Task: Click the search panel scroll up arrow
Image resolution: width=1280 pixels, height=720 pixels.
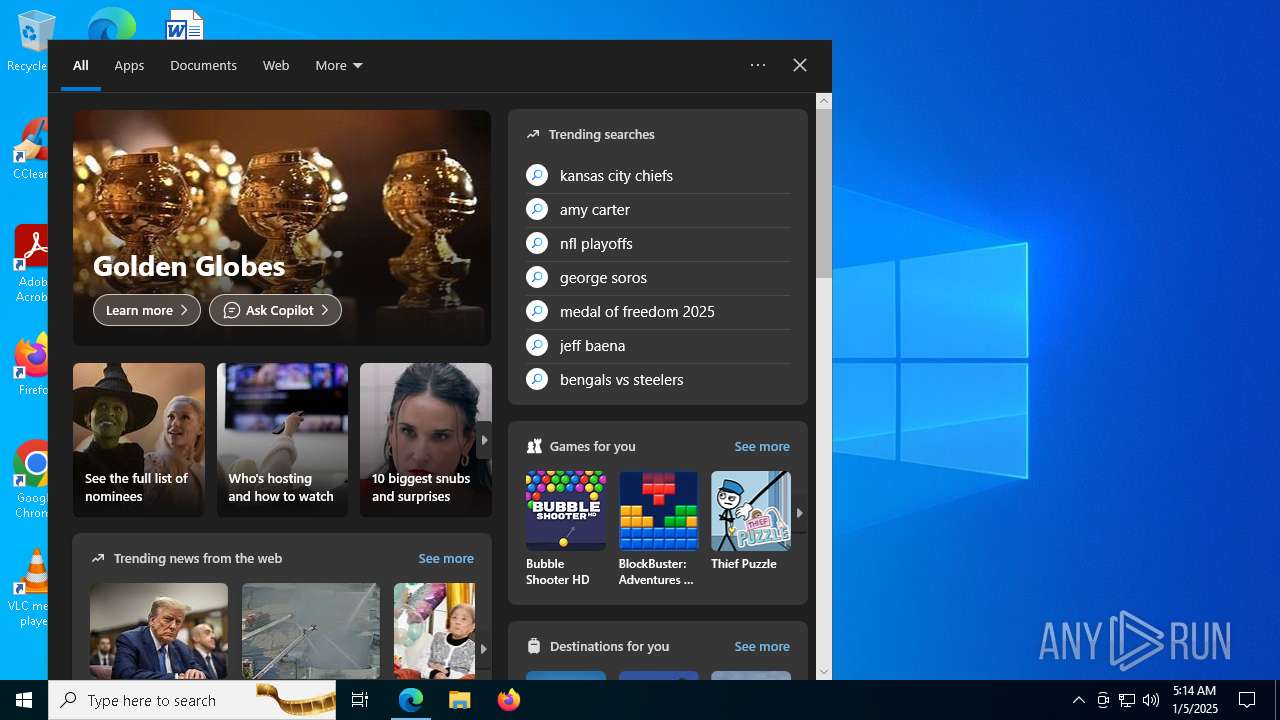Action: click(824, 100)
